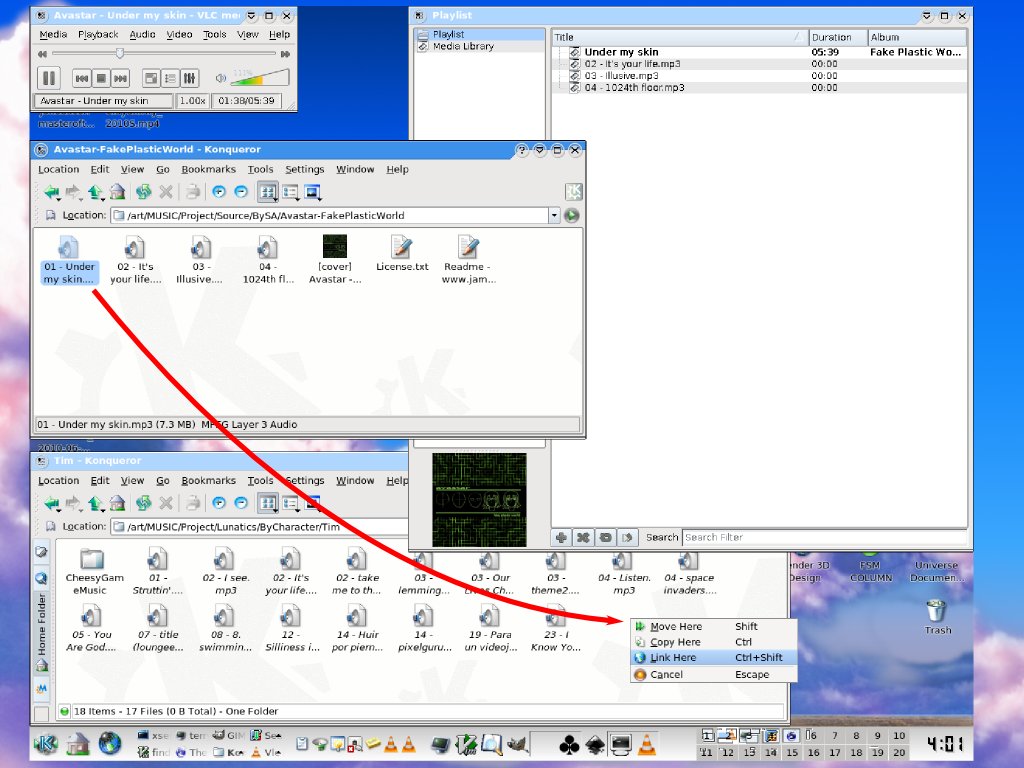The width and height of the screenshot is (1024, 768).
Task: Sort playlist by Album column header
Action: click(x=917, y=37)
